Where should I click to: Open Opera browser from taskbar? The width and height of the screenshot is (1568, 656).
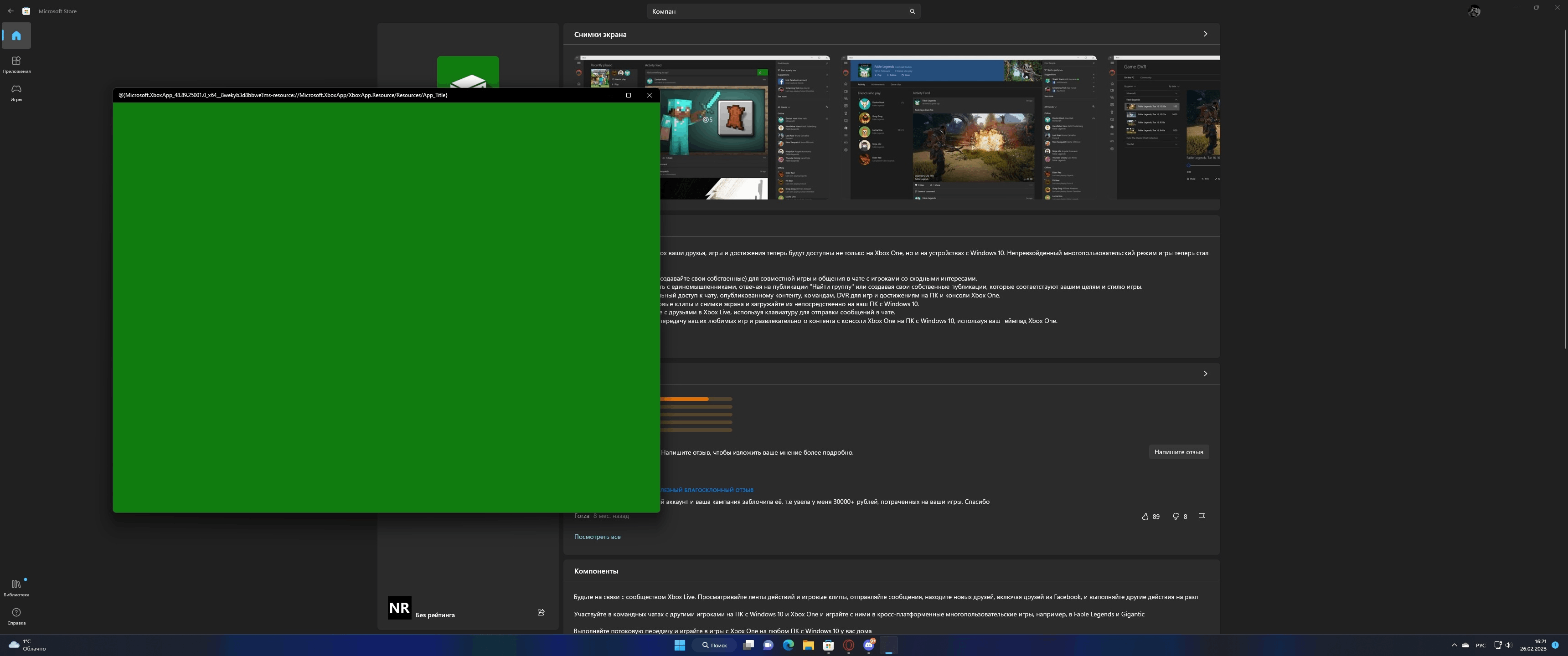[x=849, y=645]
